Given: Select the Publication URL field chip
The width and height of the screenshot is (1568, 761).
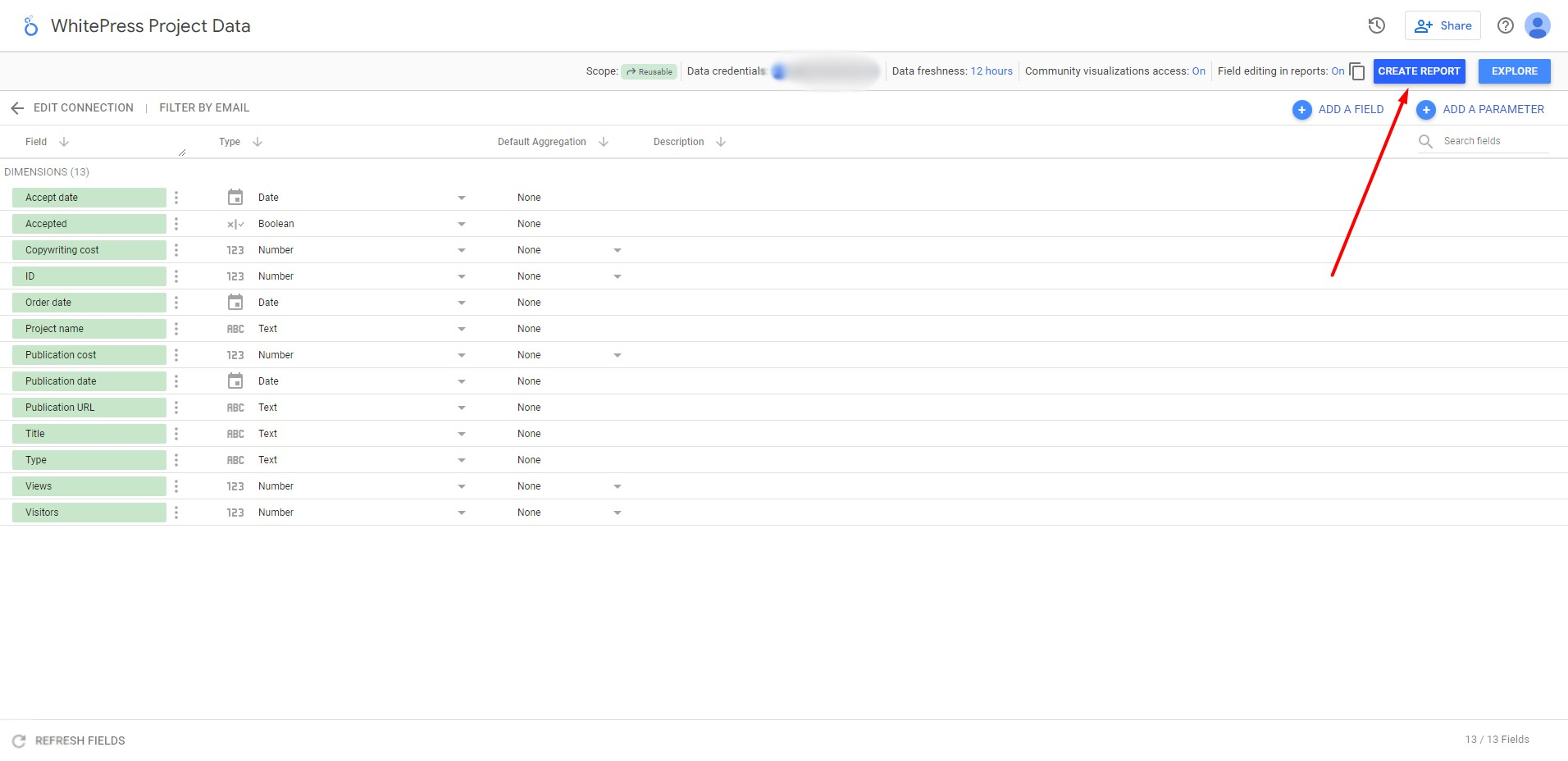Looking at the screenshot, I should tap(89, 408).
